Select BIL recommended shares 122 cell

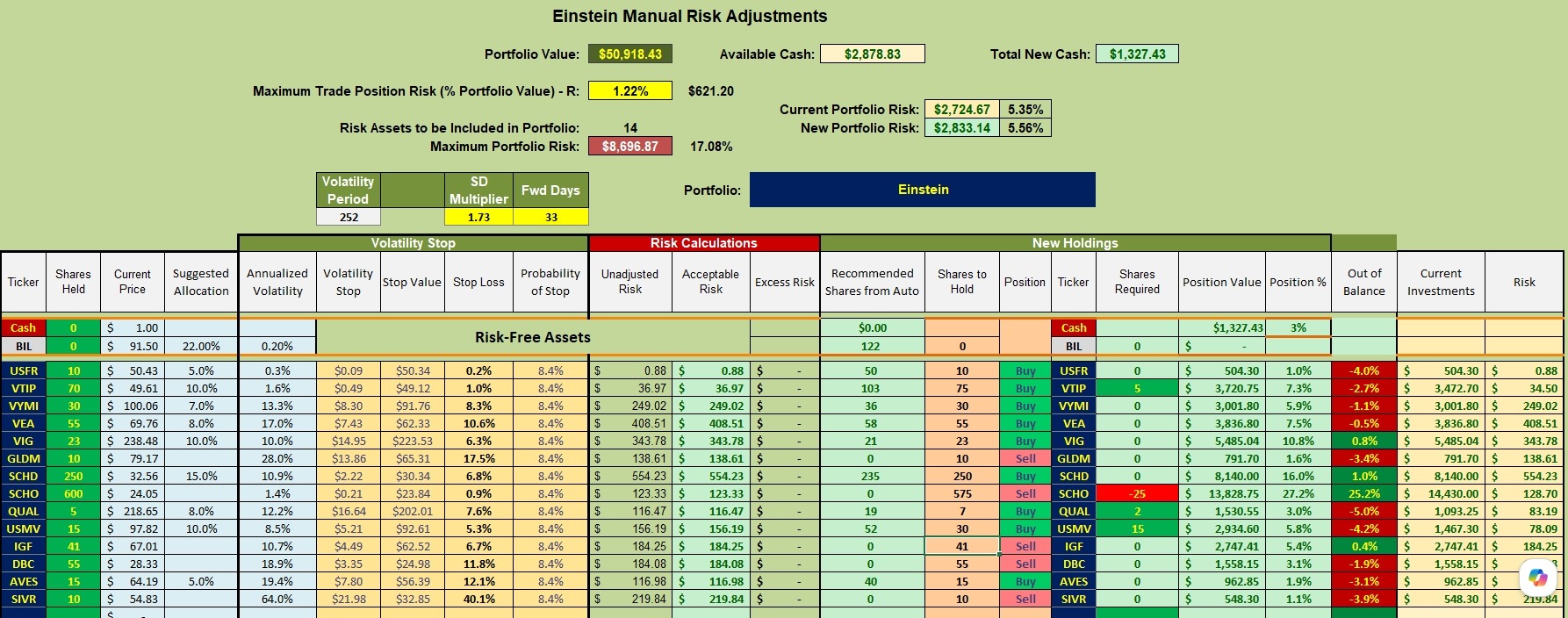tap(872, 346)
